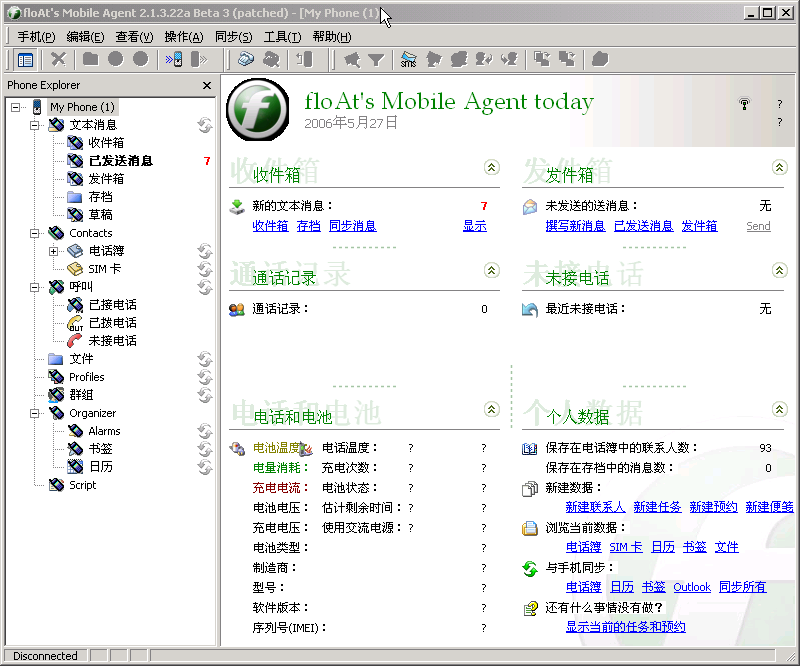Click the connect-to-phone toolbar icon

[x=173, y=60]
